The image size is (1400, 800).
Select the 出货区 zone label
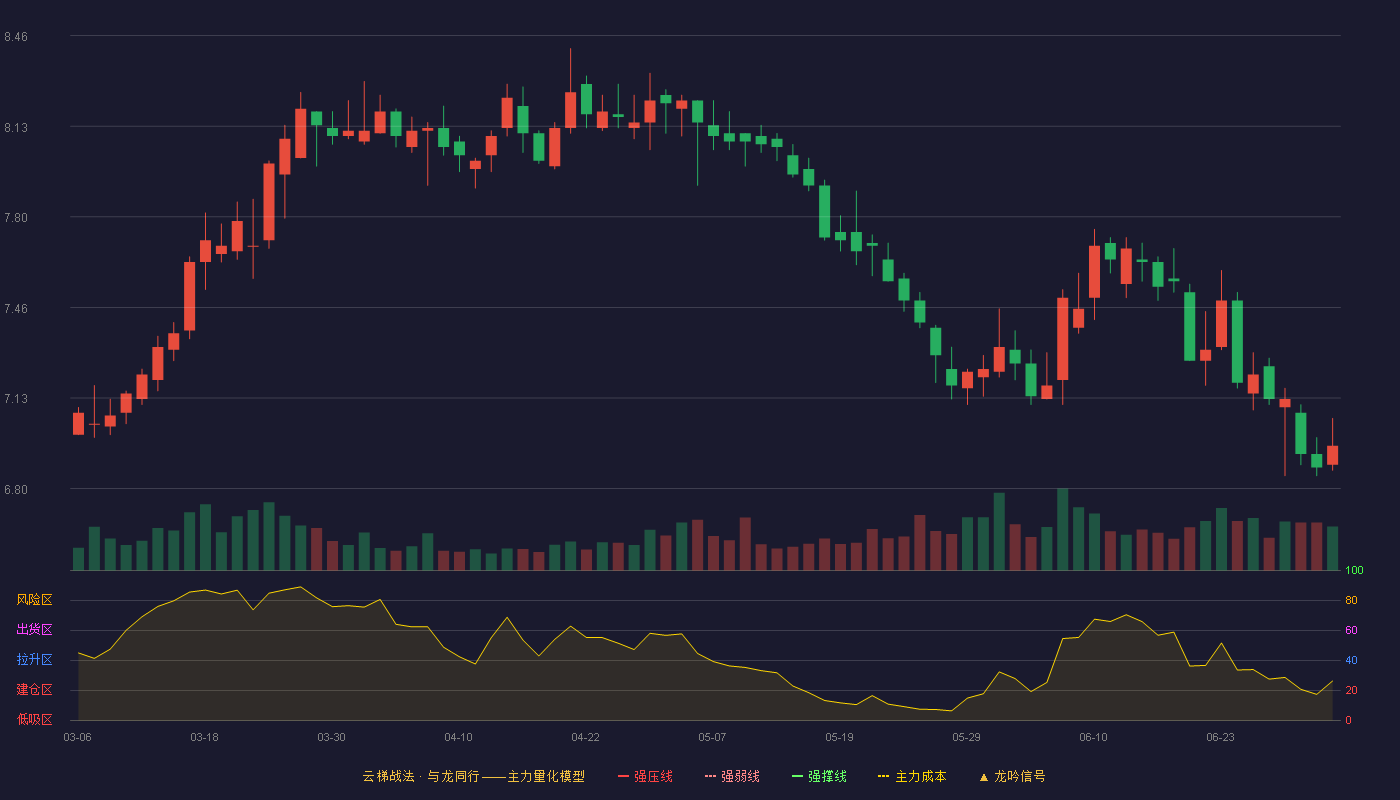click(34, 630)
